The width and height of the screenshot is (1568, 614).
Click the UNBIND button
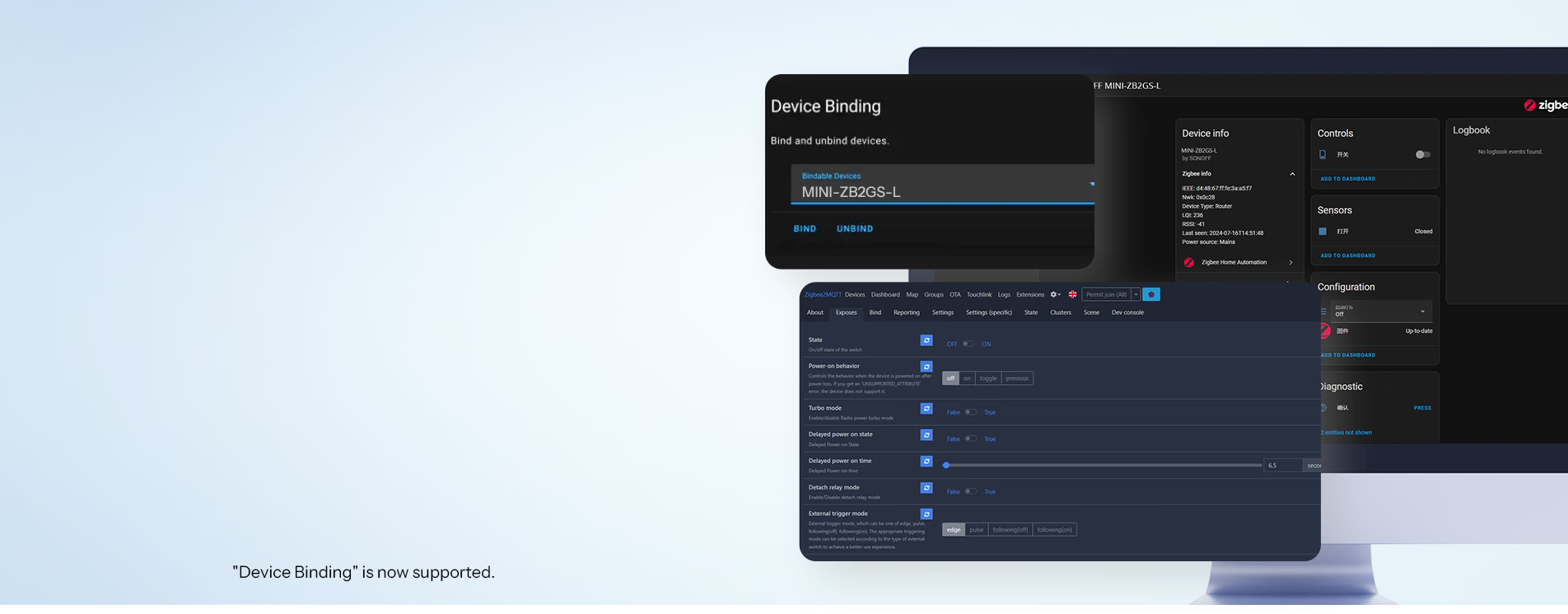[x=854, y=229]
